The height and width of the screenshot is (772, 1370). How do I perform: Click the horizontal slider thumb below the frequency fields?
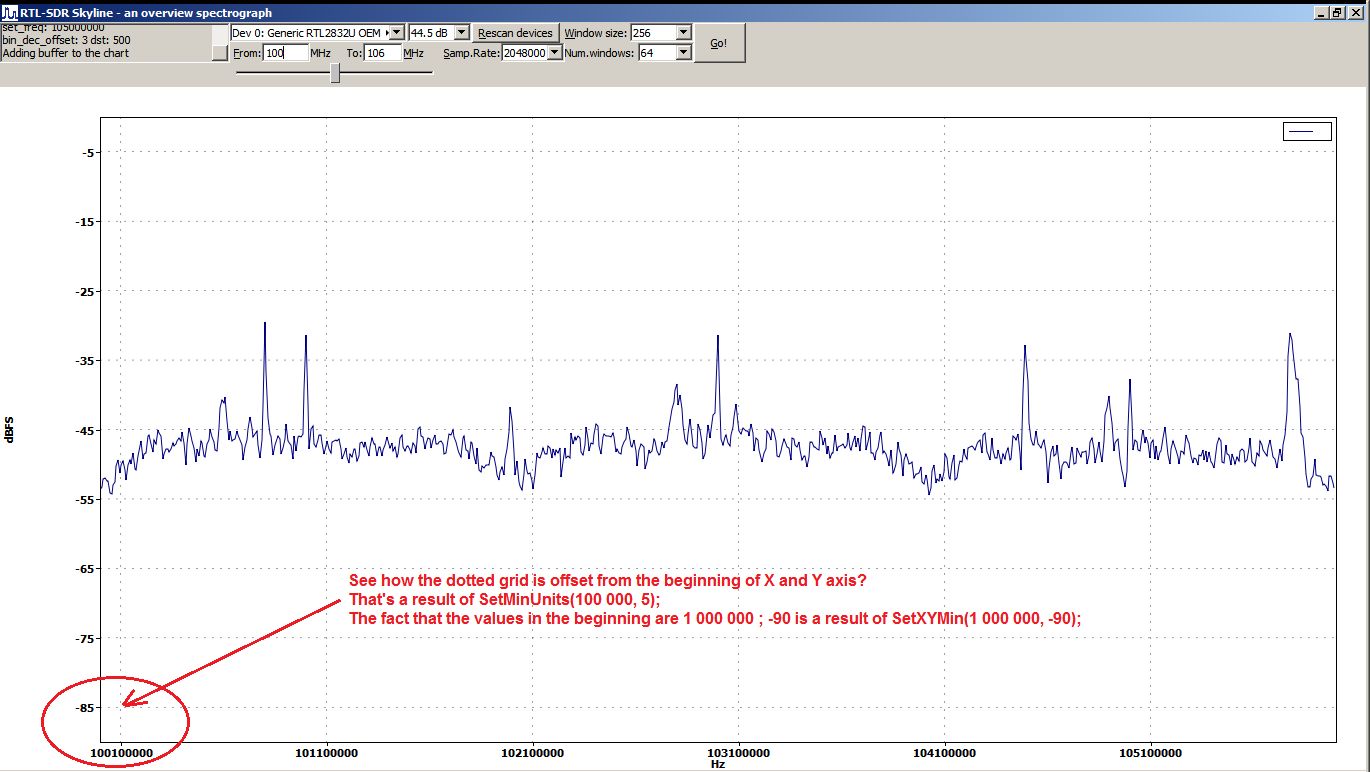tap(335, 73)
